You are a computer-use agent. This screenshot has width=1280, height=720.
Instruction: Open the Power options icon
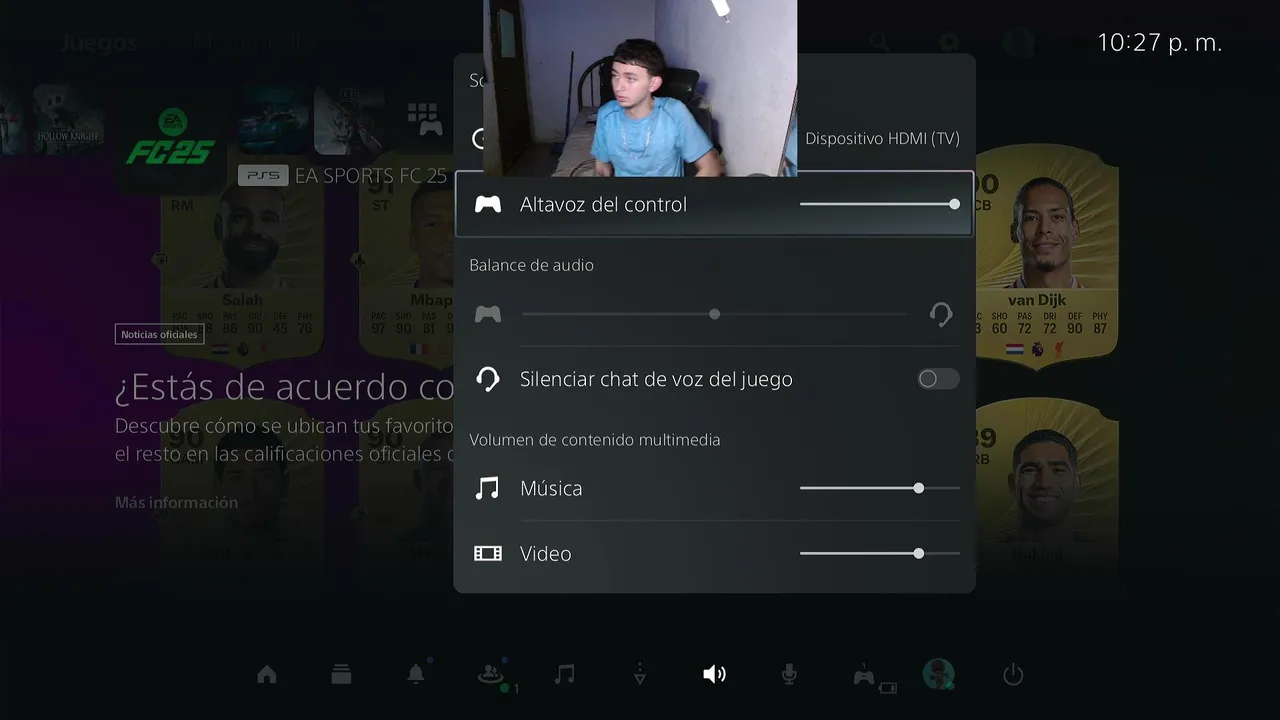pos(1013,675)
